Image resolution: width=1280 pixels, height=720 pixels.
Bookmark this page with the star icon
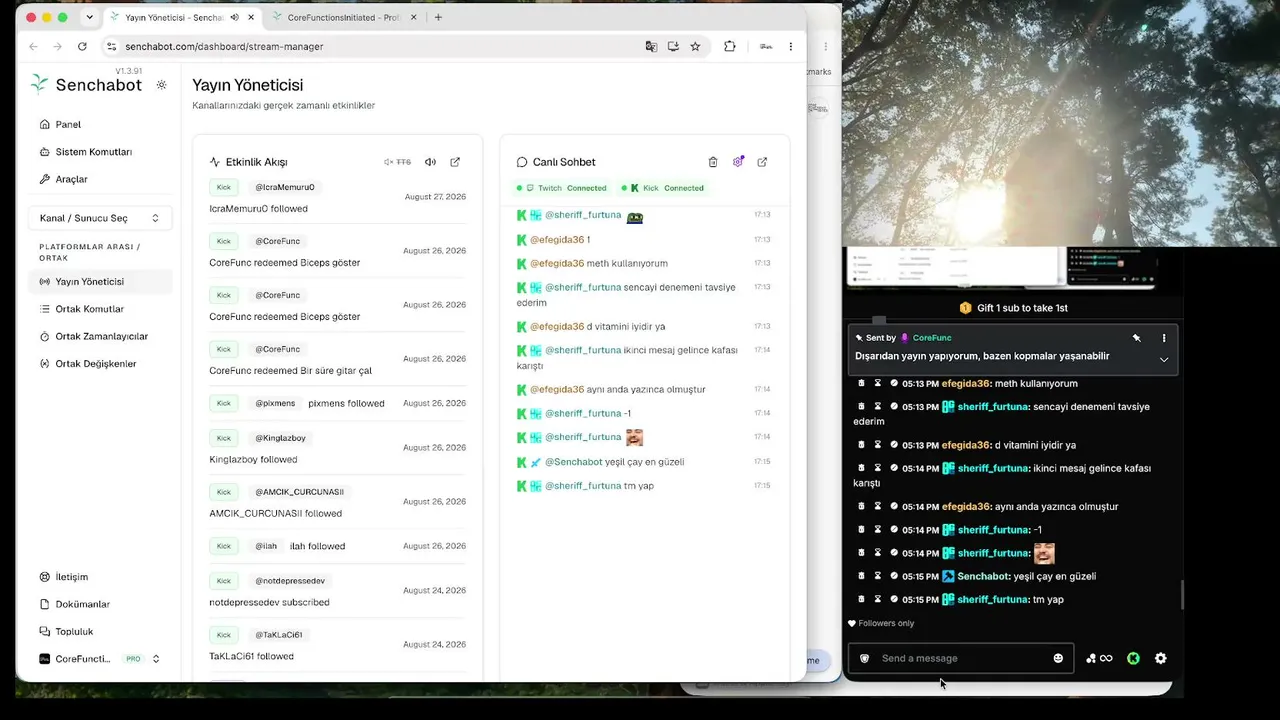696,46
